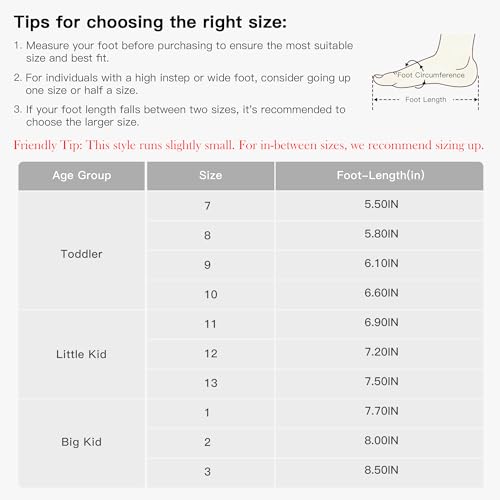Click the Foot-Length(in) column header
The width and height of the screenshot is (500, 500).
380,176
